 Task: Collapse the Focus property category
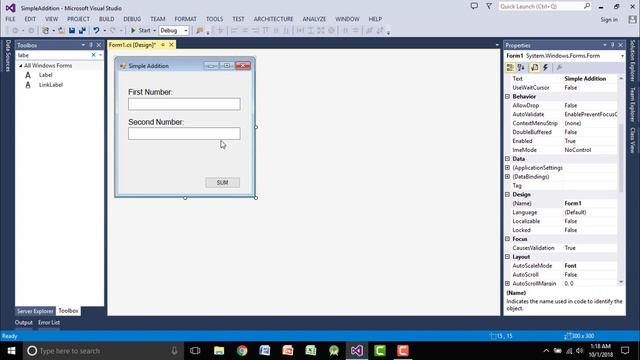507,239
